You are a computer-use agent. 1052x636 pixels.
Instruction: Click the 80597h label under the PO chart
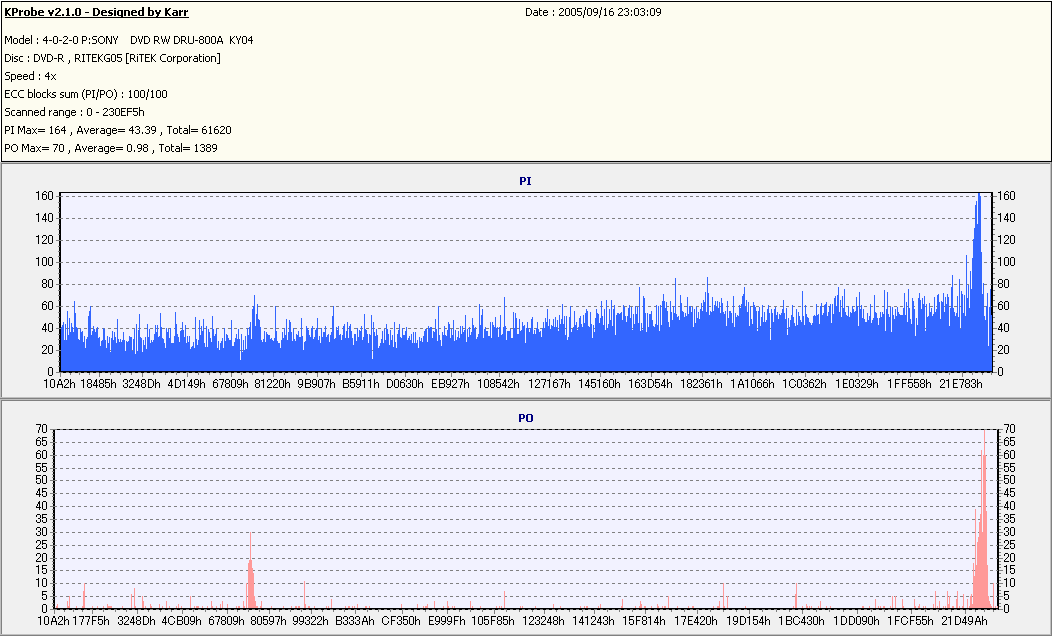[270, 621]
